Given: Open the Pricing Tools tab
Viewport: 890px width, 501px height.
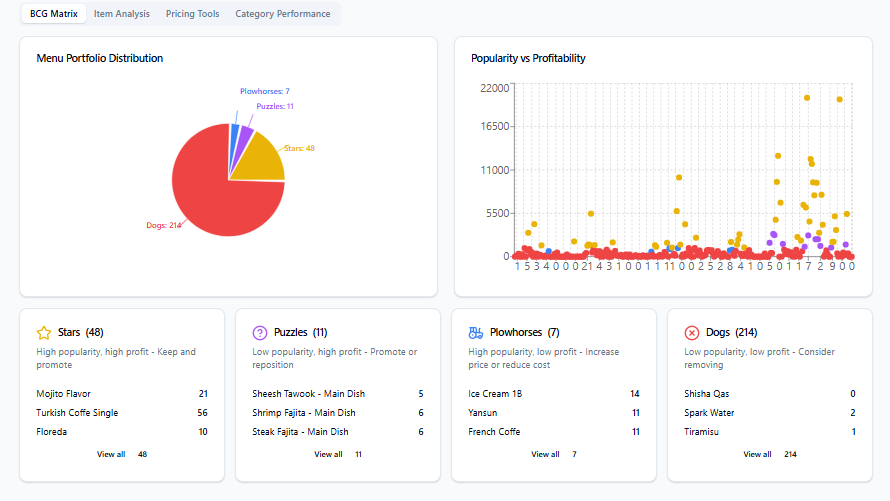Looking at the screenshot, I should (x=192, y=14).
